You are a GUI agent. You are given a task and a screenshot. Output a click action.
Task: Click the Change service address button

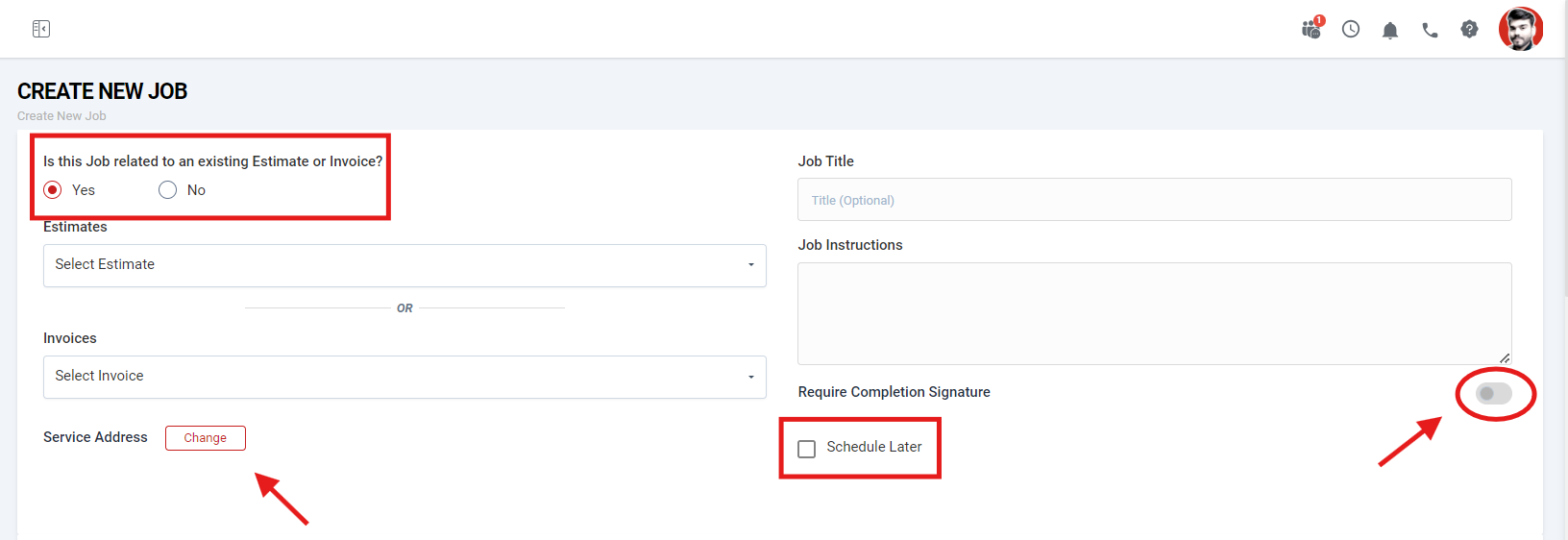[206, 438]
